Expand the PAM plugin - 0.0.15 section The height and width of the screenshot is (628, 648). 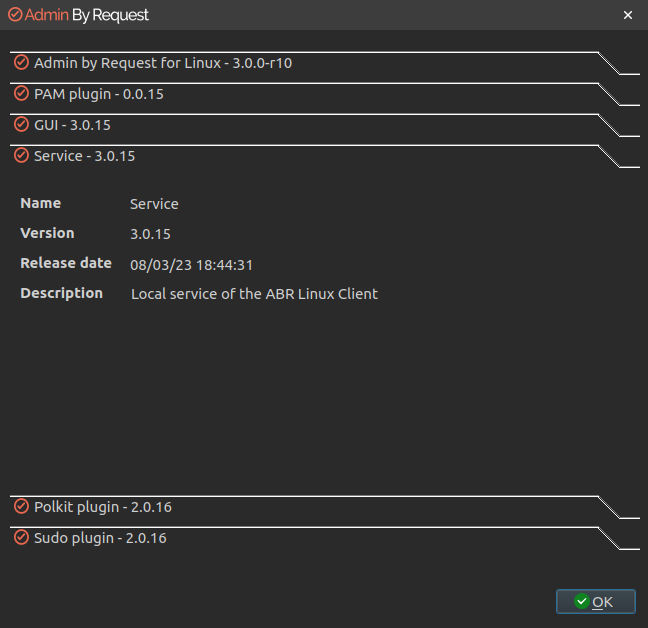point(324,94)
